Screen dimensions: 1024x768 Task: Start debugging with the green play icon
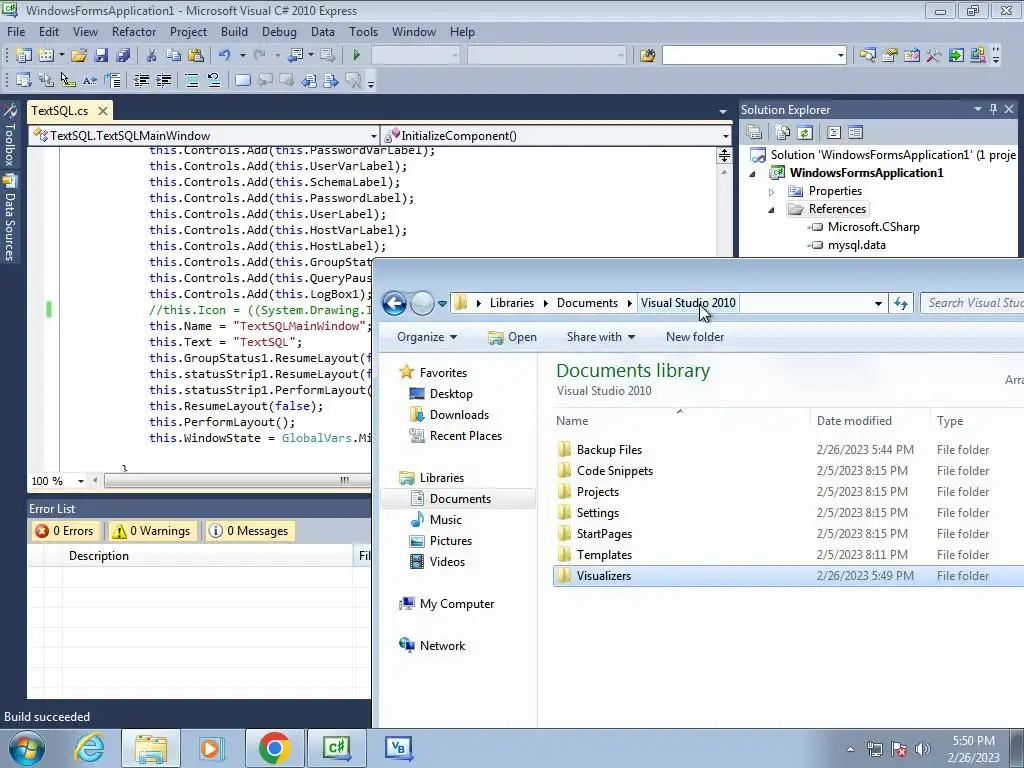tap(357, 56)
